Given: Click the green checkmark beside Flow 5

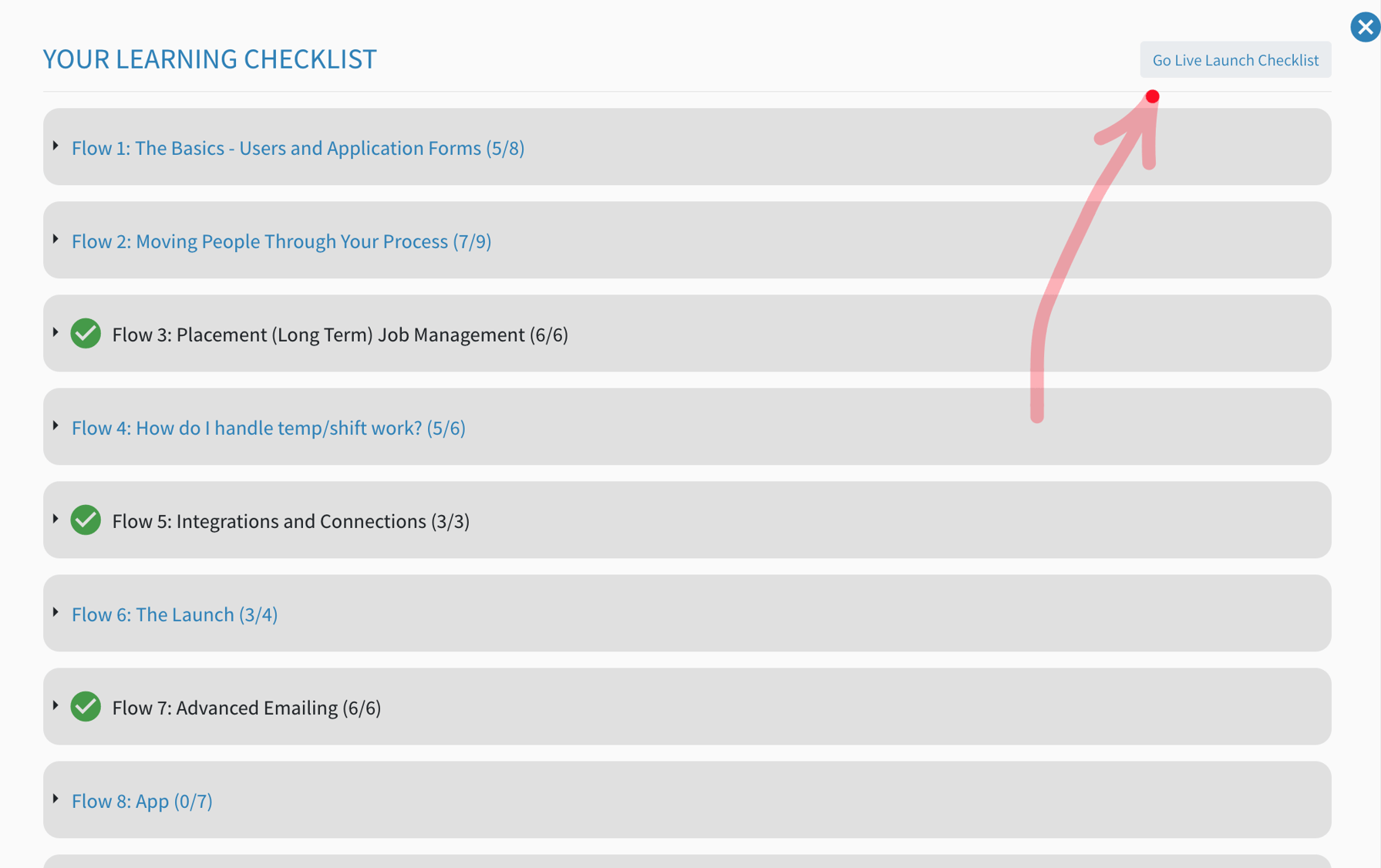Looking at the screenshot, I should point(86,520).
